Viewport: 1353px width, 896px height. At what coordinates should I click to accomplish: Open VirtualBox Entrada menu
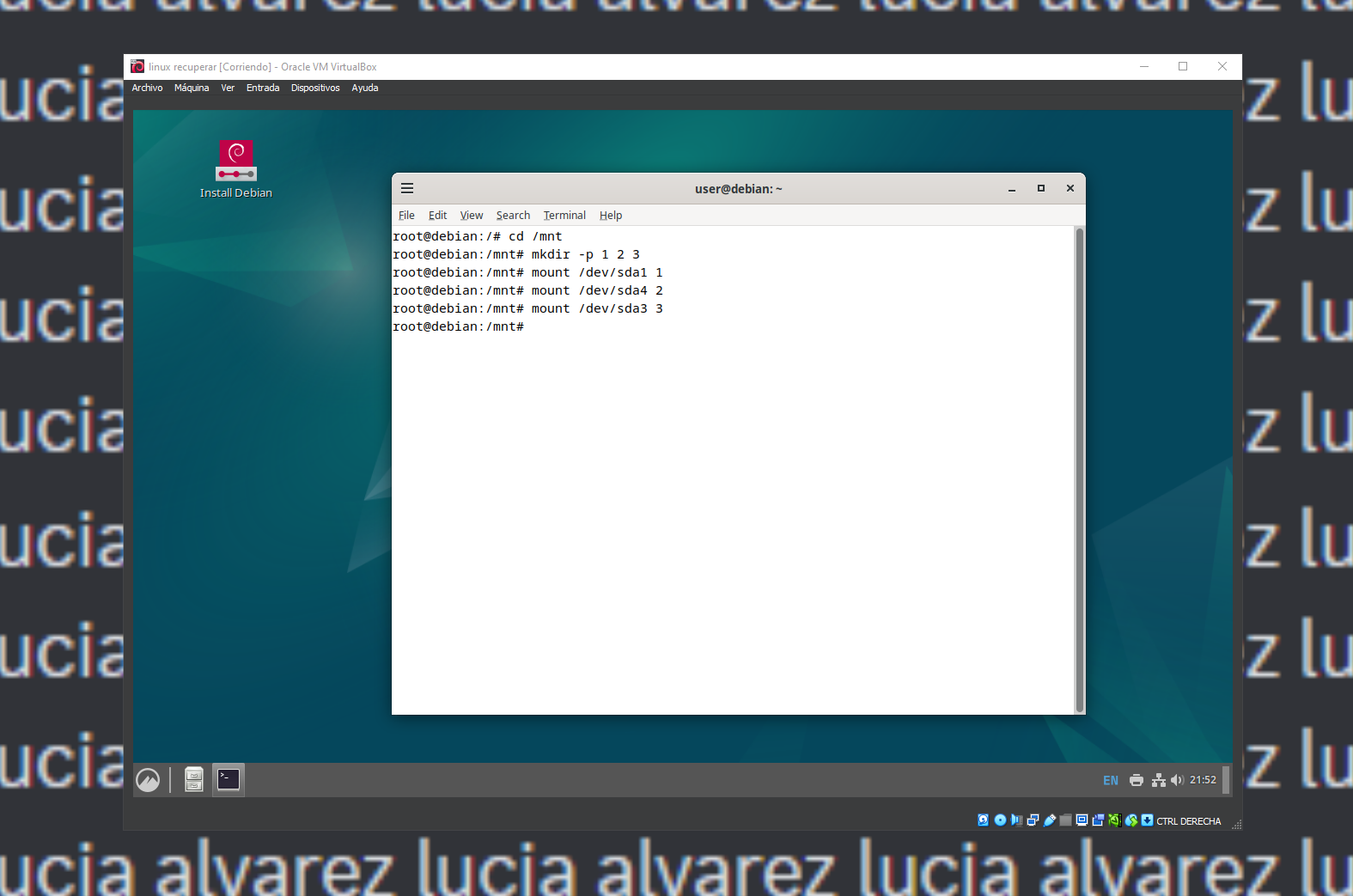[x=263, y=88]
